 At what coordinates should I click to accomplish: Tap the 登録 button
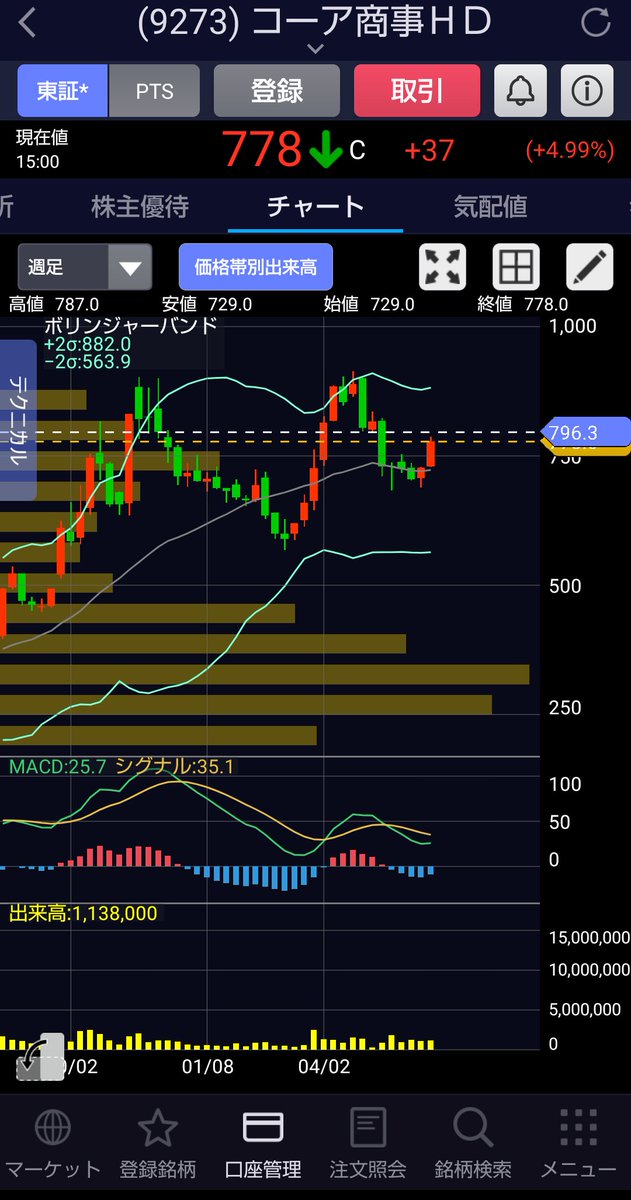(277, 91)
